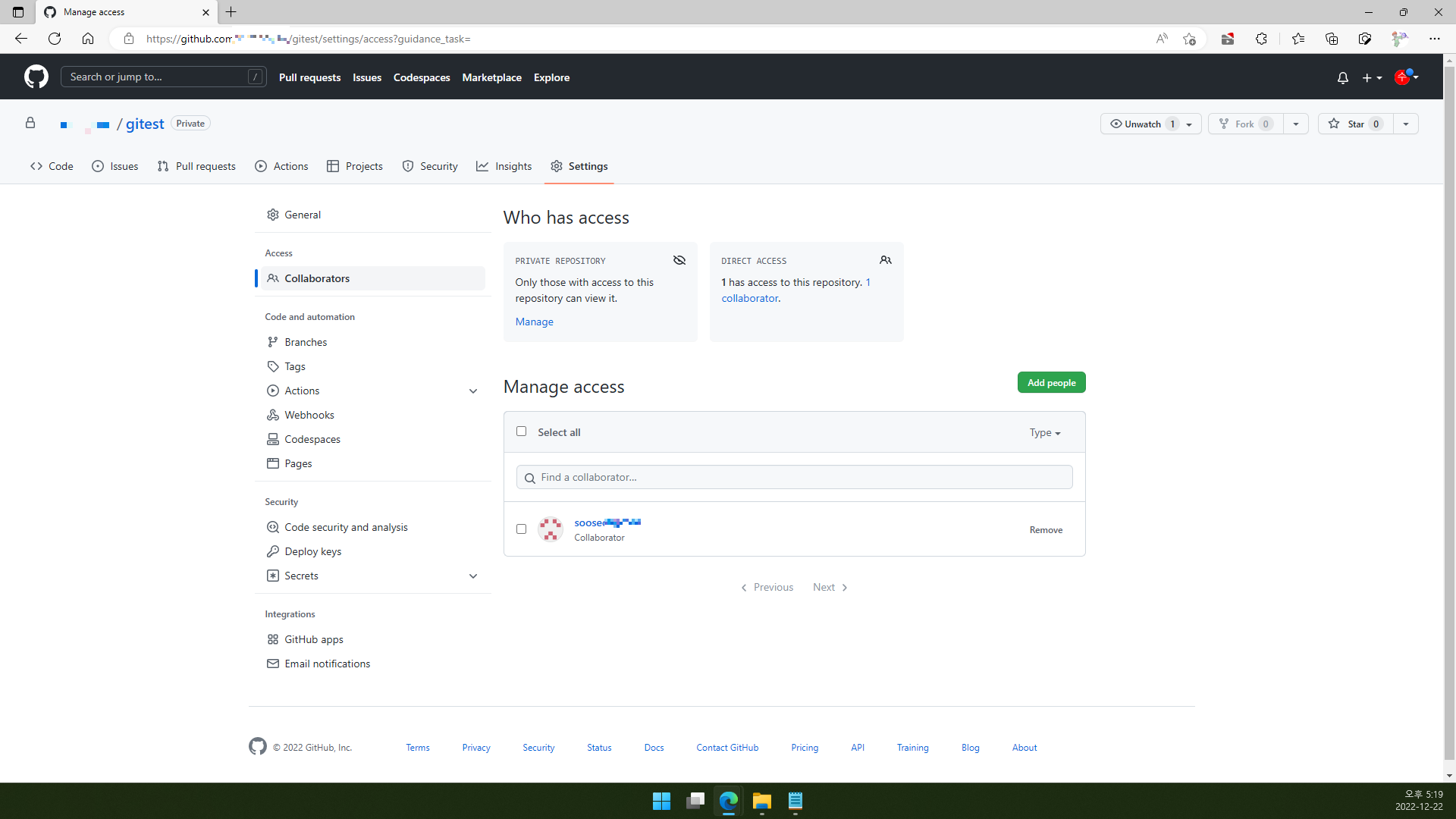Click the site lock icon in address bar
Viewport: 1456px width, 819px height.
pyautogui.click(x=129, y=39)
